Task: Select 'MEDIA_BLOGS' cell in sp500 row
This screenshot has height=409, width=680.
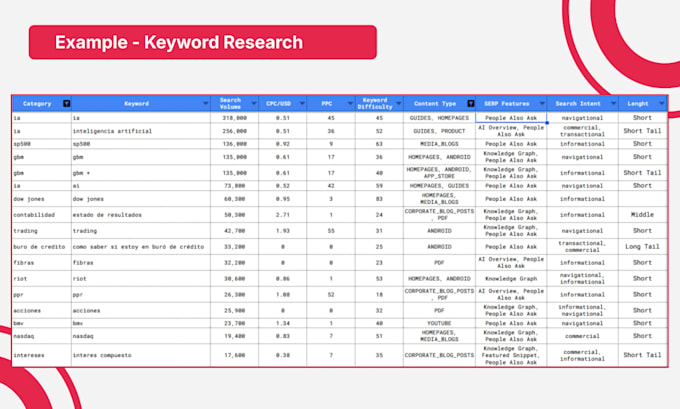Action: [x=439, y=144]
